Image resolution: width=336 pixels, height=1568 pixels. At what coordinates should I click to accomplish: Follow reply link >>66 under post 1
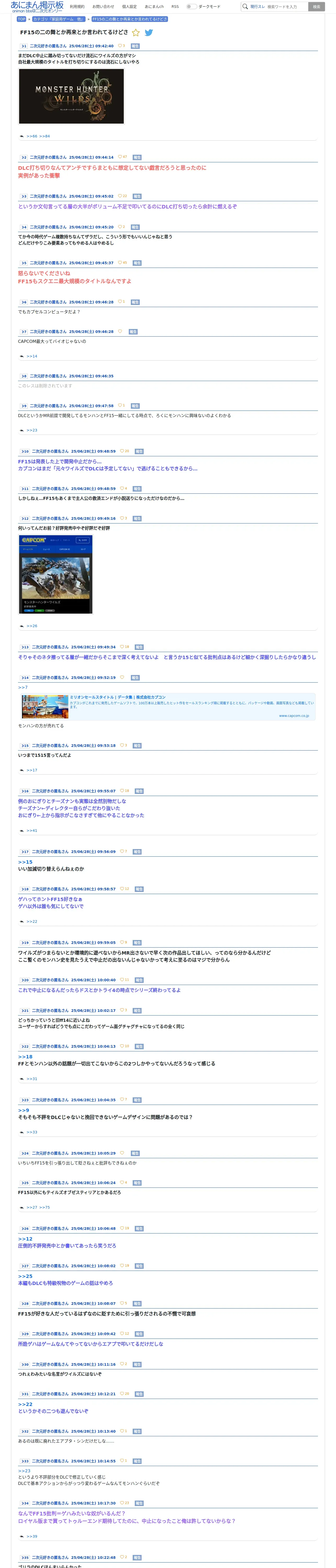32,136
